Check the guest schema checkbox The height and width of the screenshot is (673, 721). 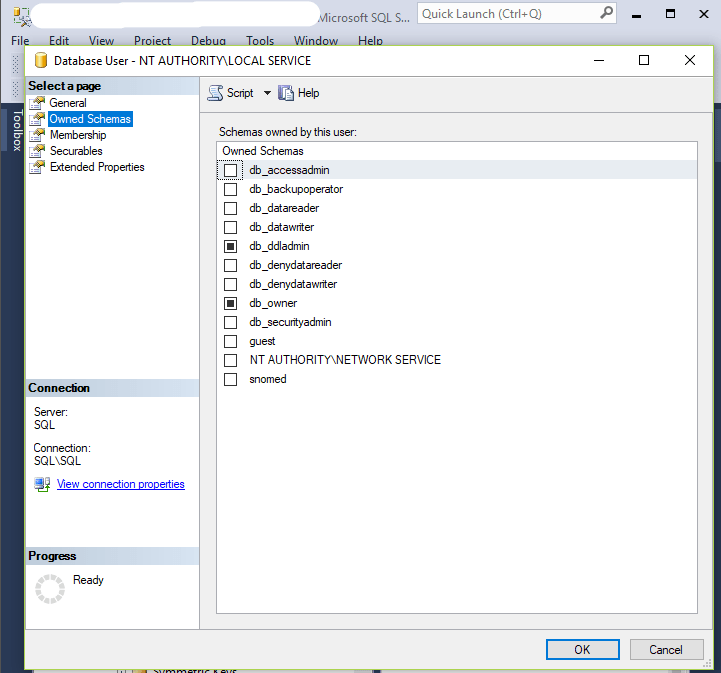pos(230,342)
